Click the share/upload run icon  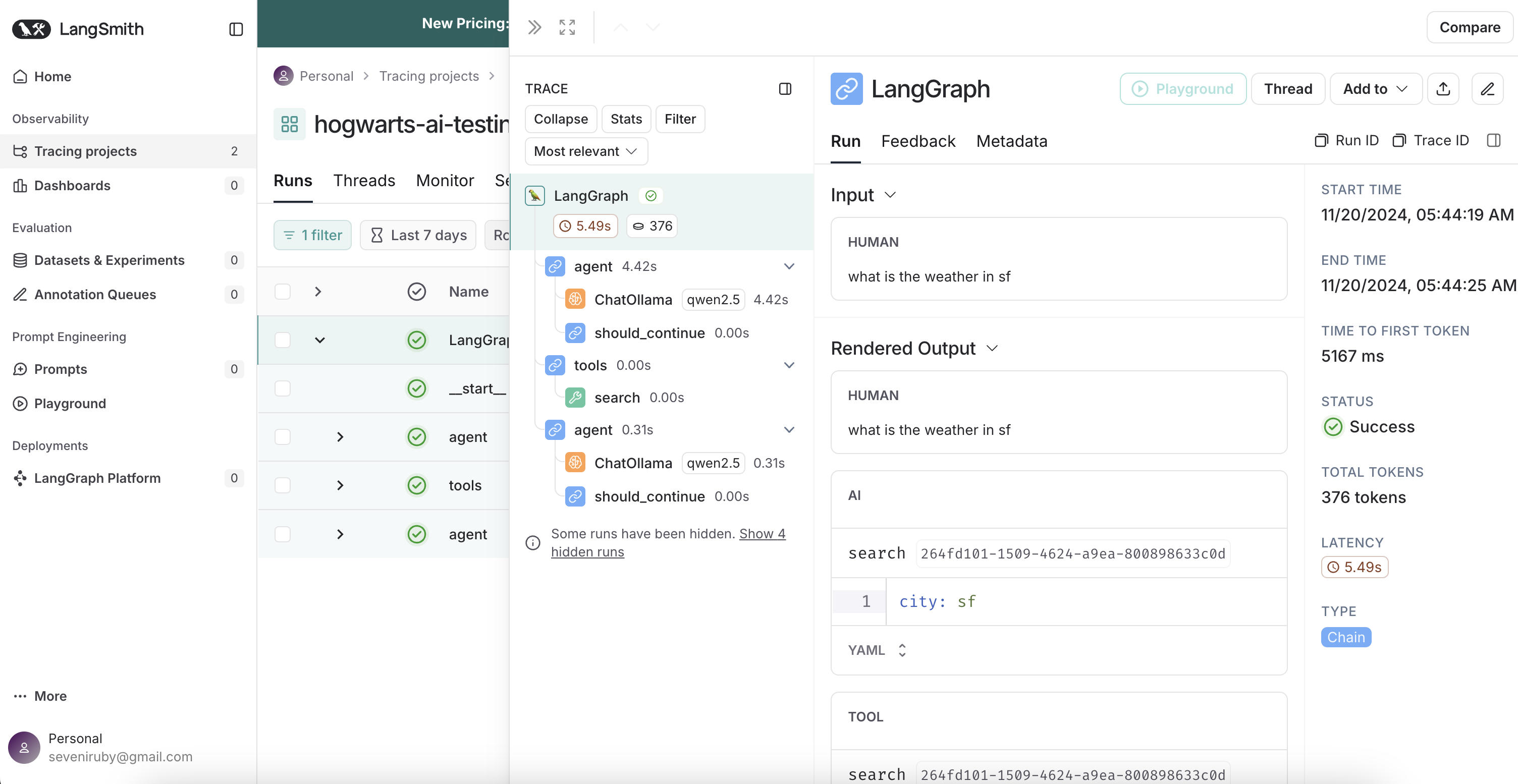click(1443, 89)
